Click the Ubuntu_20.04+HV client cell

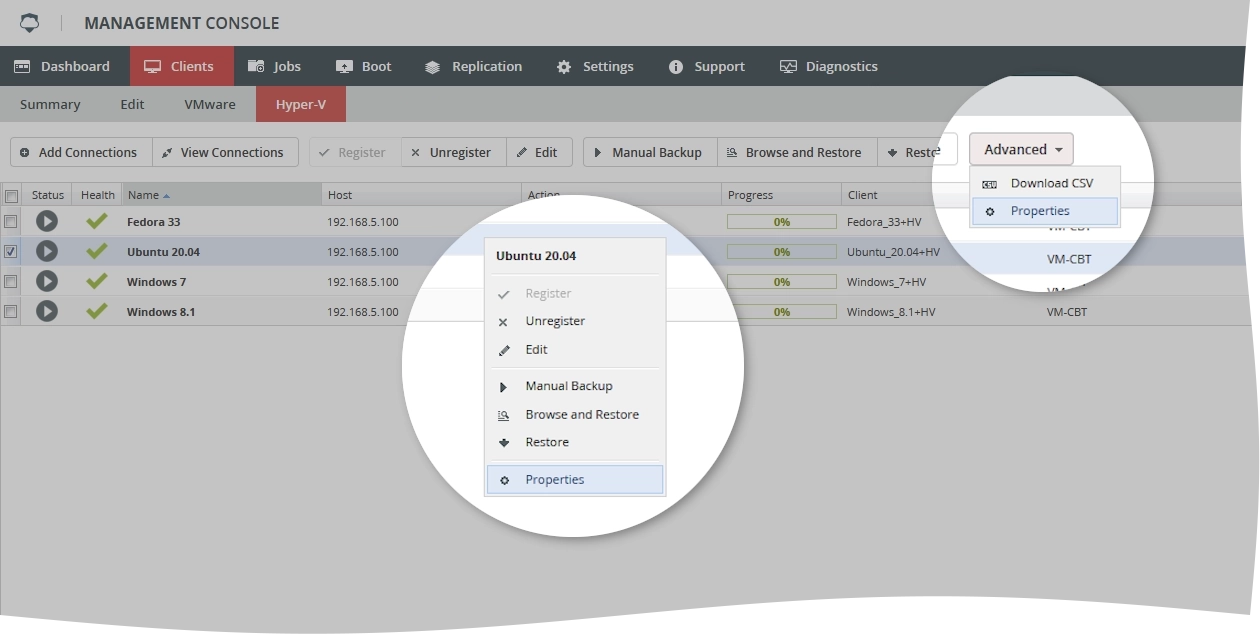[x=893, y=252]
